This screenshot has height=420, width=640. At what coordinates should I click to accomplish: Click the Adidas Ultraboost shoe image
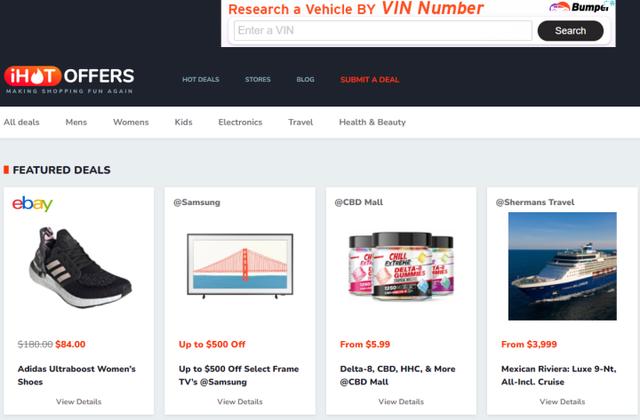point(80,268)
